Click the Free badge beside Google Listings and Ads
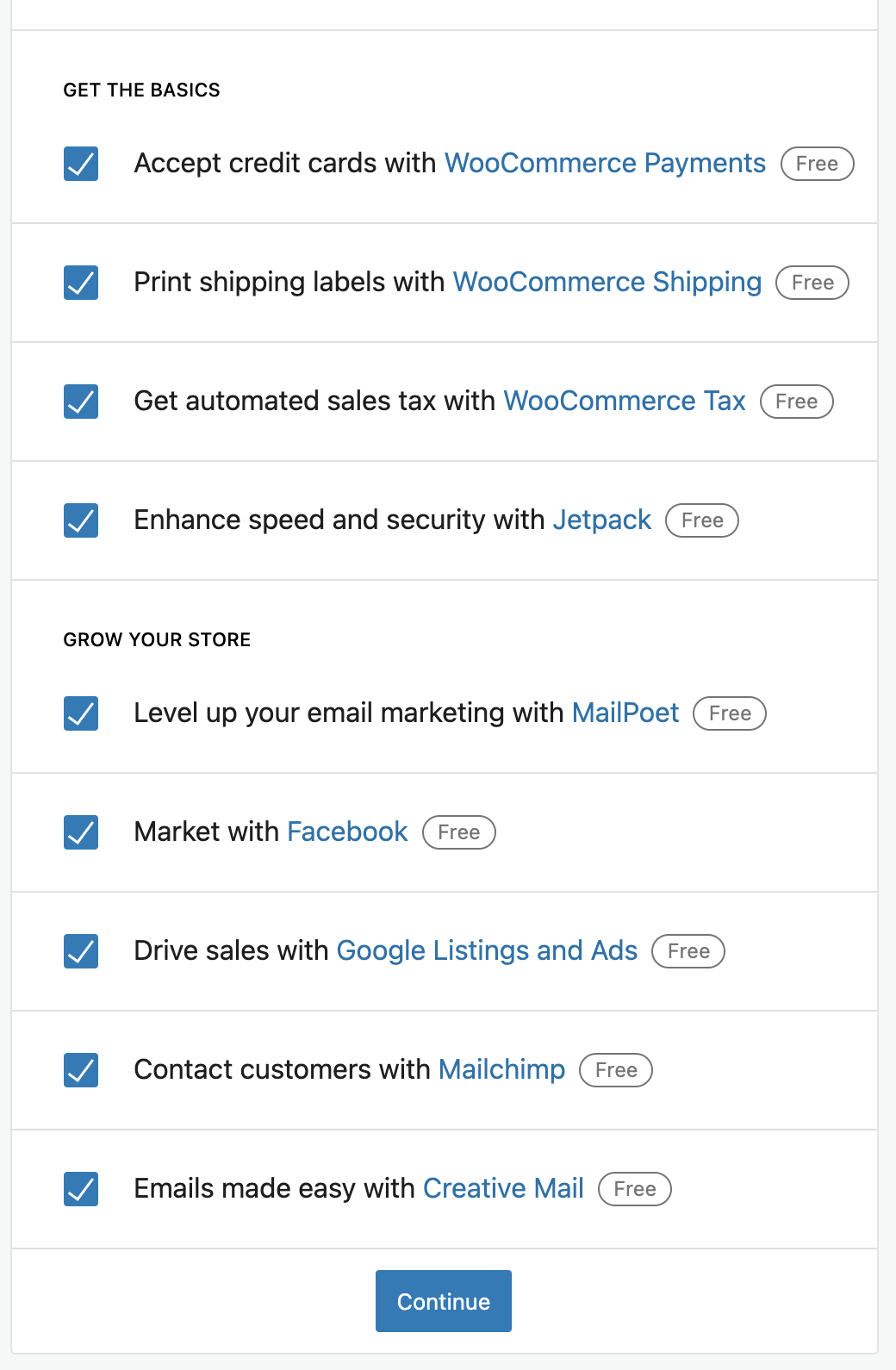The height and width of the screenshot is (1370, 896). click(688, 951)
